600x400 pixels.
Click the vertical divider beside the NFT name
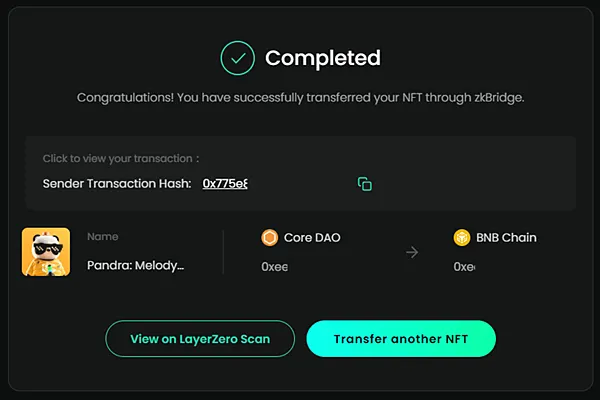[223, 252]
